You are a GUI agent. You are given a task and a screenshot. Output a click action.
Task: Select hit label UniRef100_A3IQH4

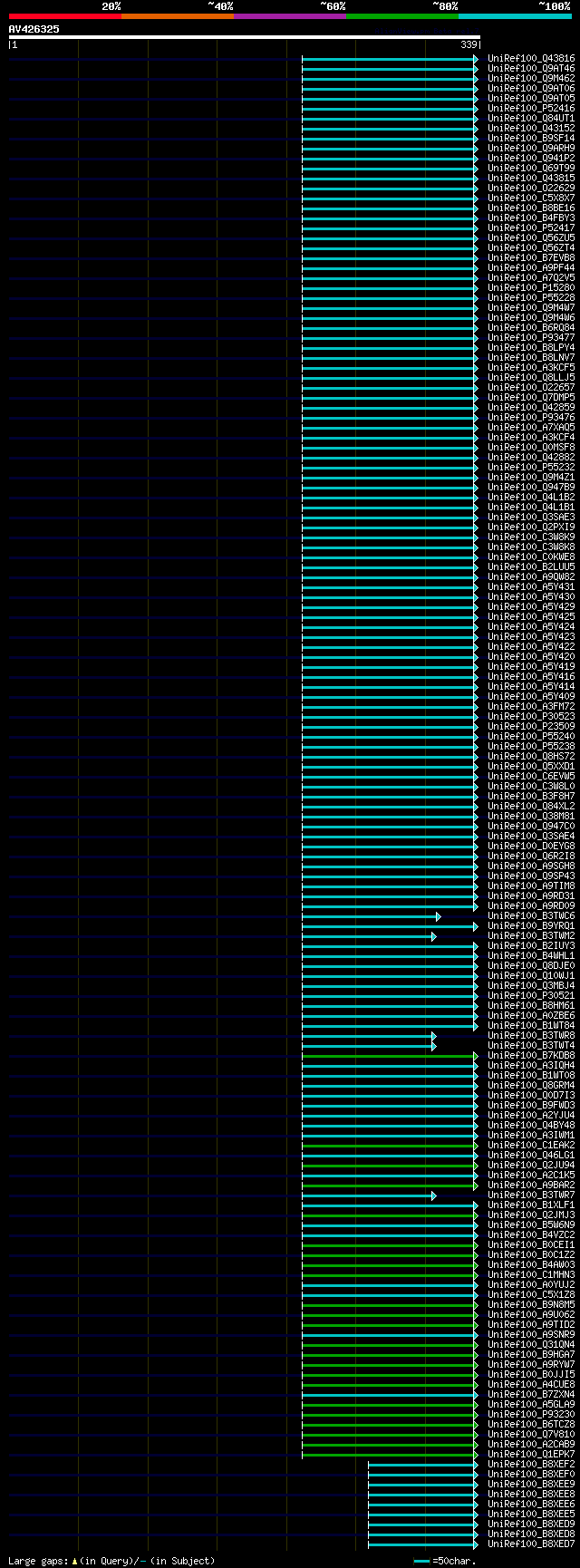tap(531, 1065)
